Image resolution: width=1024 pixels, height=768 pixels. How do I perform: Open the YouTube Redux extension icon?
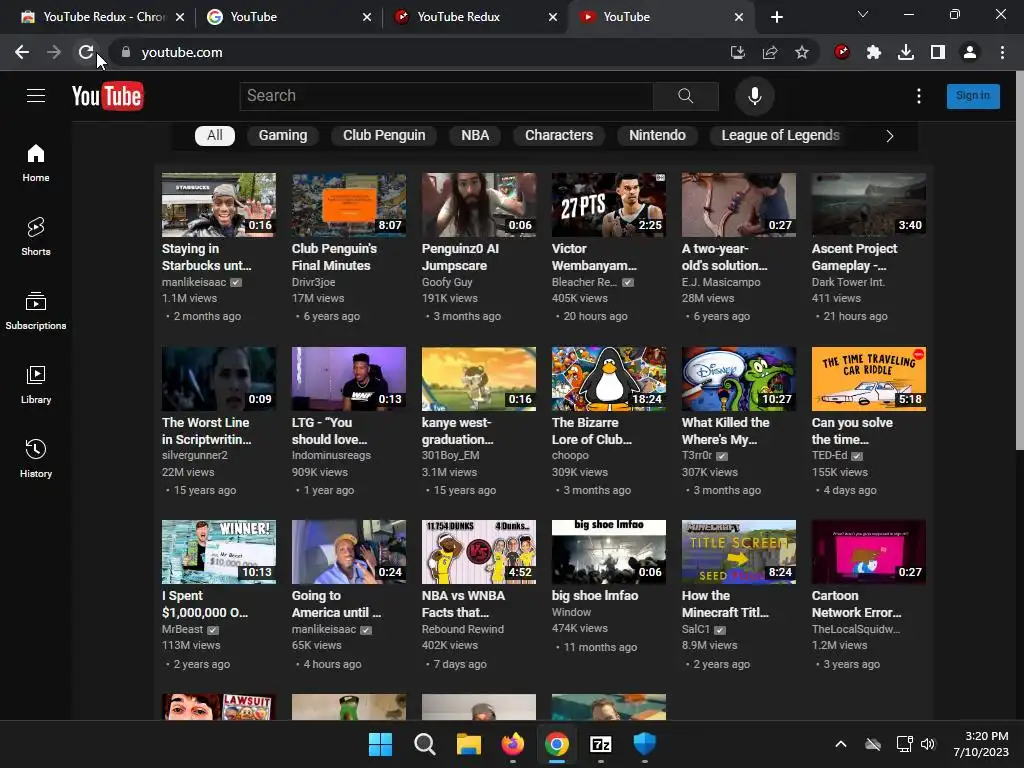[842, 52]
